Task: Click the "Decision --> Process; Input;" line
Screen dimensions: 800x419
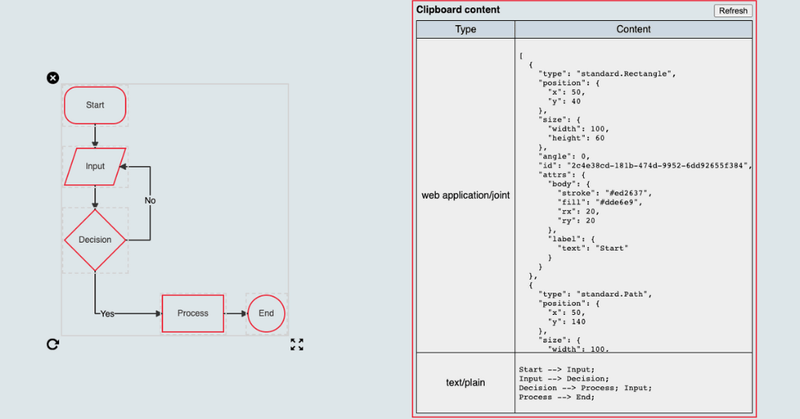Action: pyautogui.click(x=585, y=388)
